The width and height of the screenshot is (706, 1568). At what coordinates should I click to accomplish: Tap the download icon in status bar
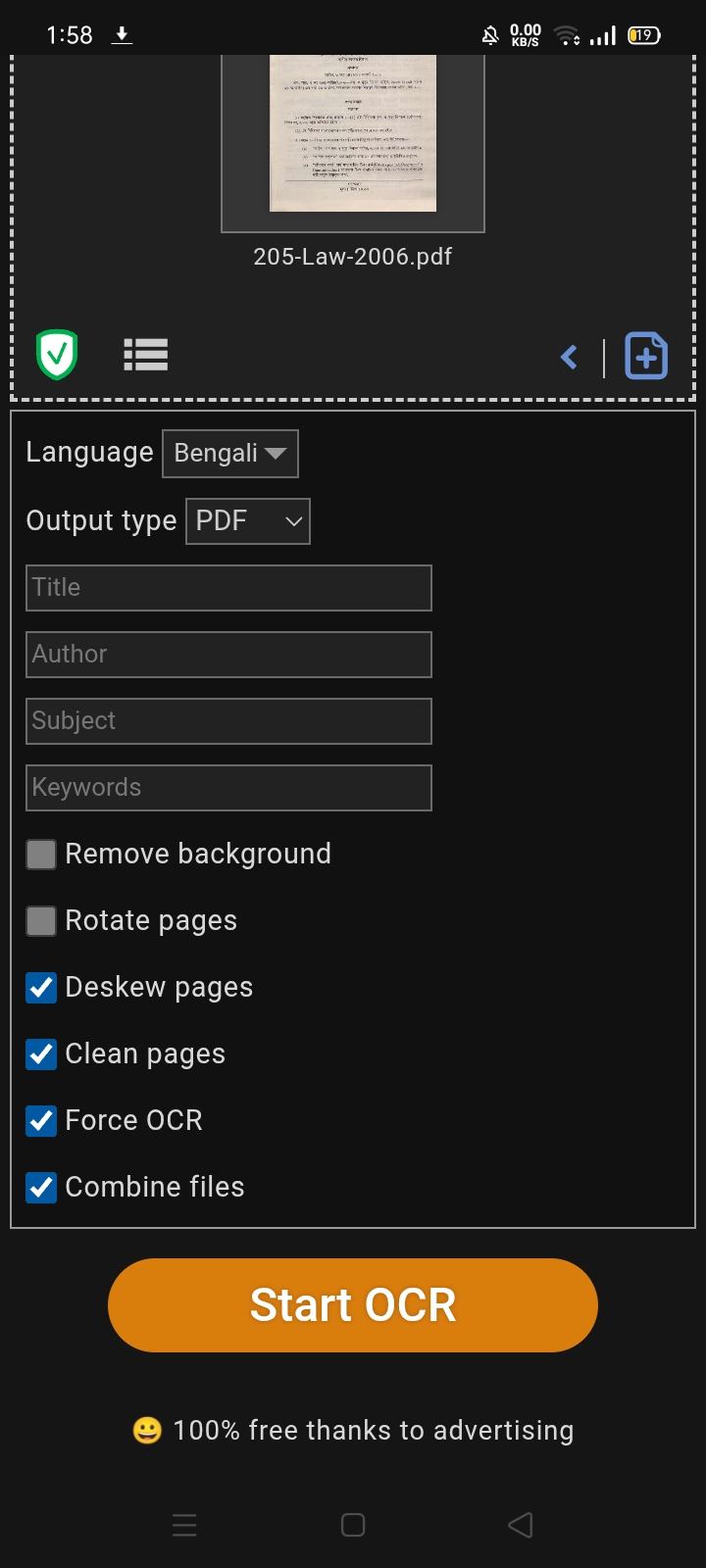(122, 35)
